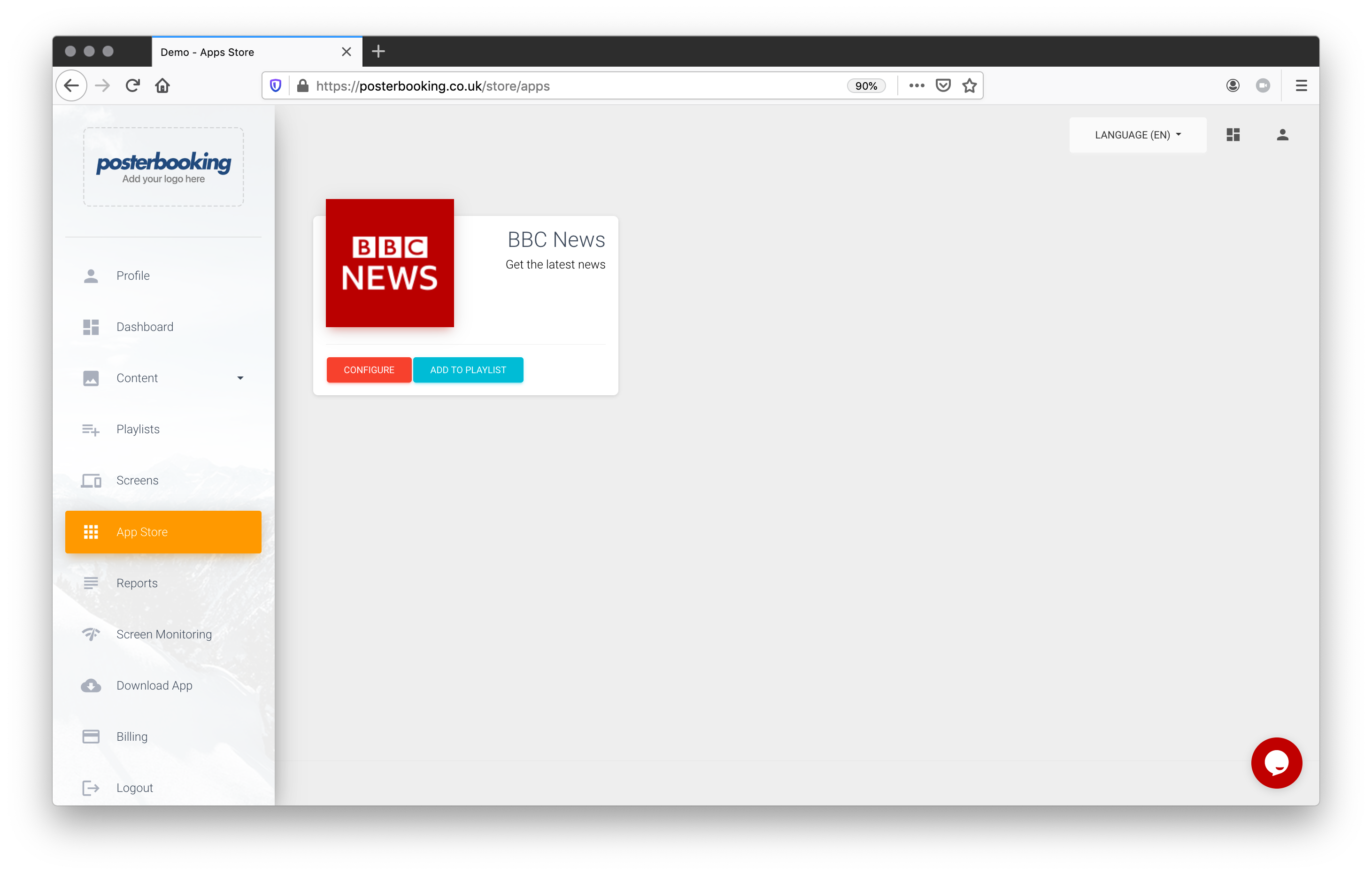1372x875 pixels.
Task: Select Playlists in the sidebar
Action: (163, 430)
